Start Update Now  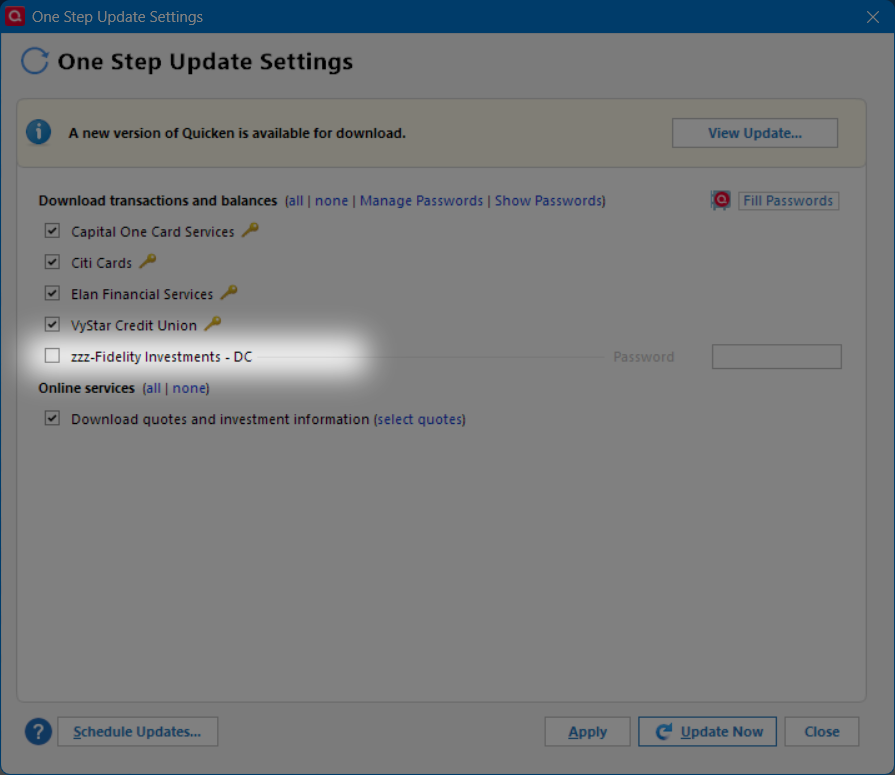pyautogui.click(x=707, y=732)
